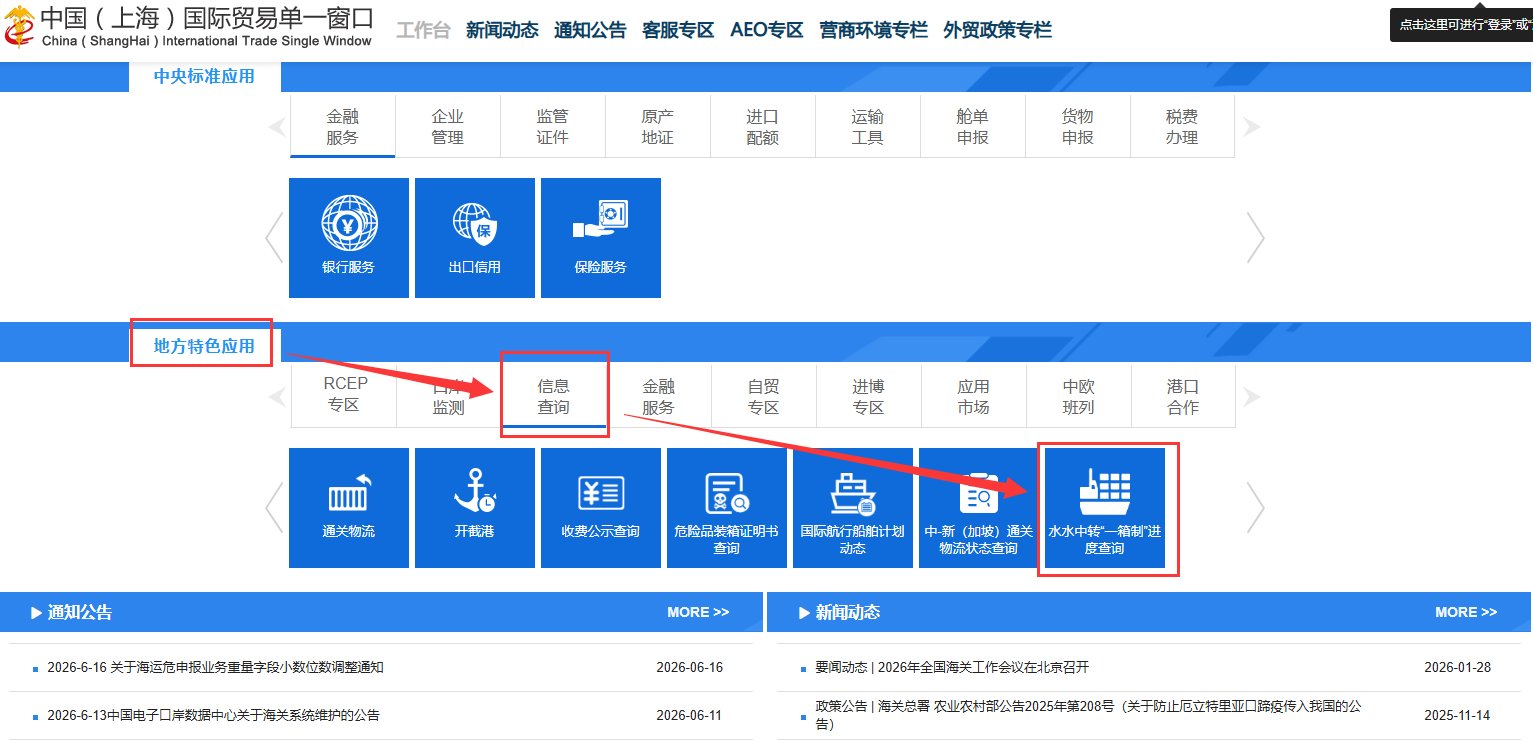
Task: Open 中-新(加坡)通关物流状态查询 tile
Action: (x=979, y=508)
